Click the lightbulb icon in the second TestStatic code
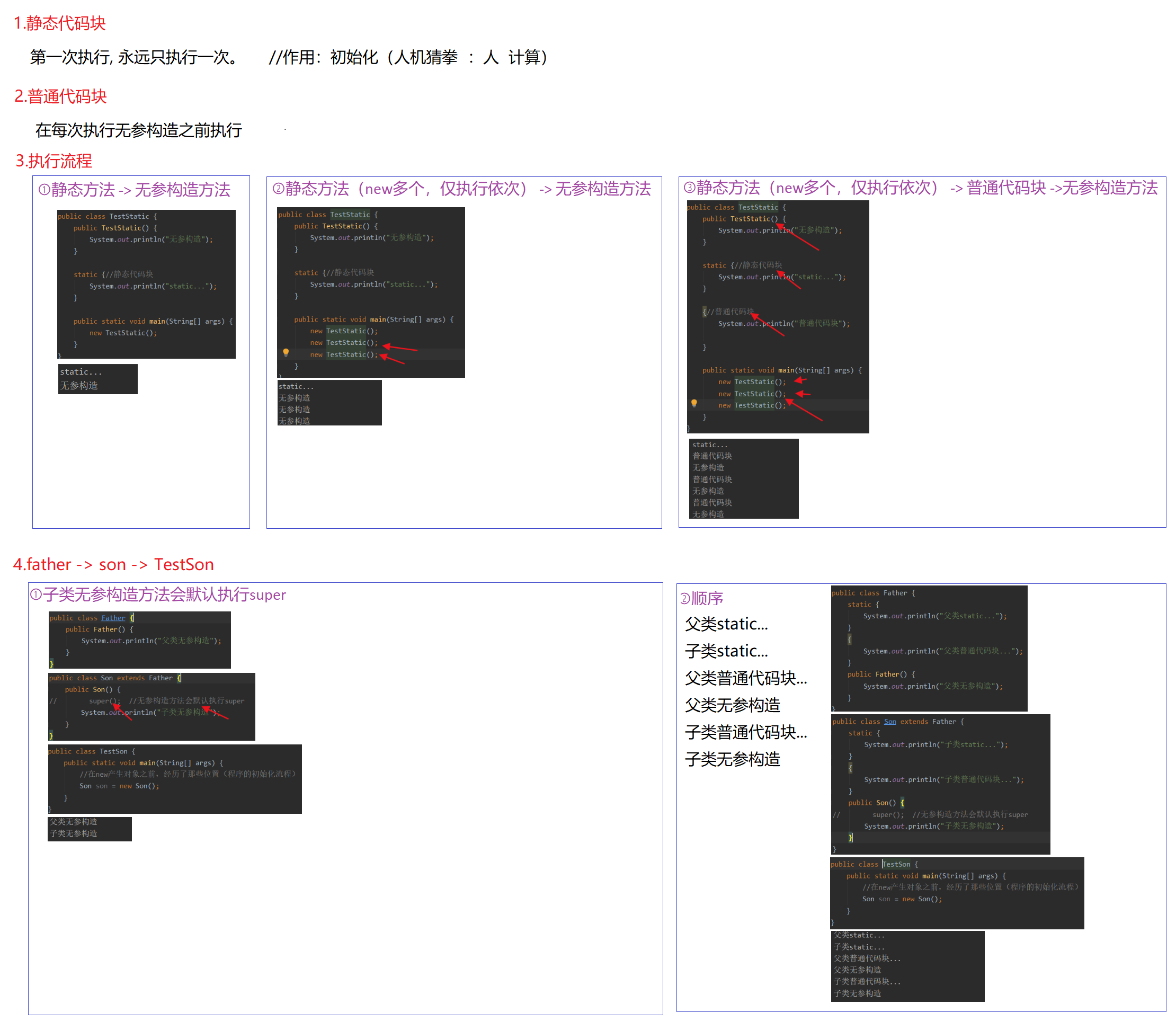The height and width of the screenshot is (1030, 1176). [x=286, y=352]
